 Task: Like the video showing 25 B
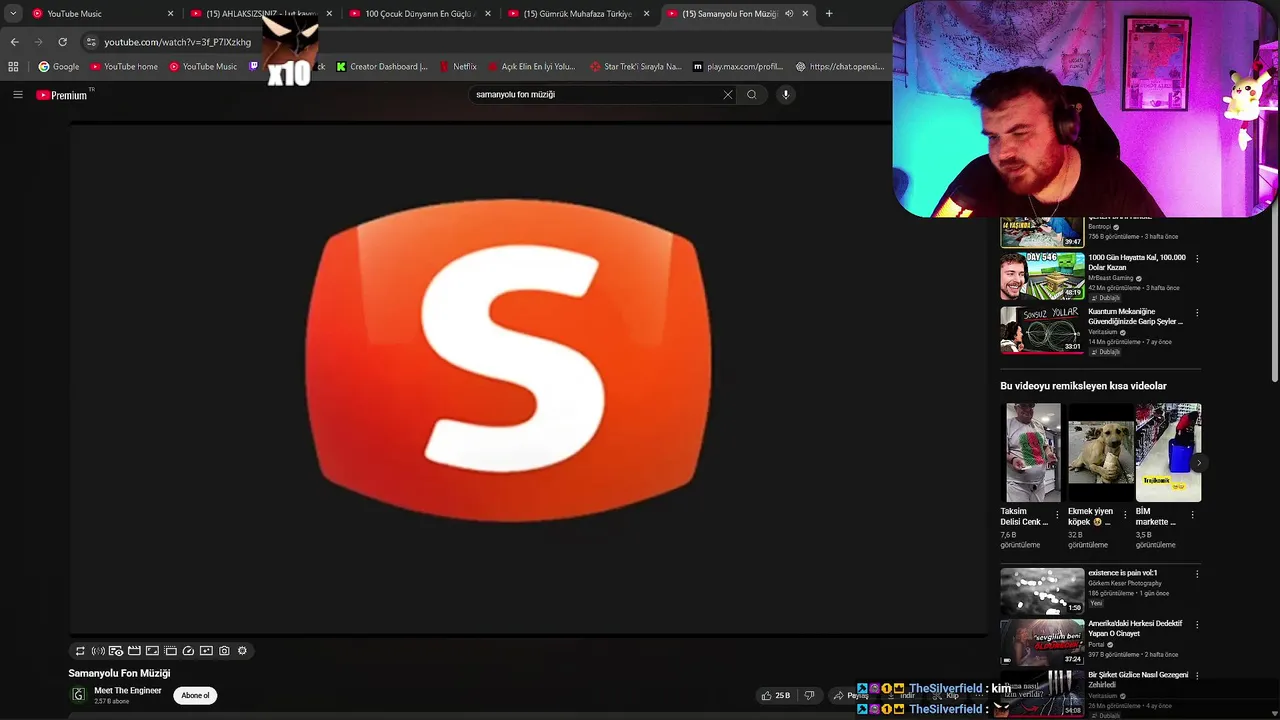click(x=776, y=695)
